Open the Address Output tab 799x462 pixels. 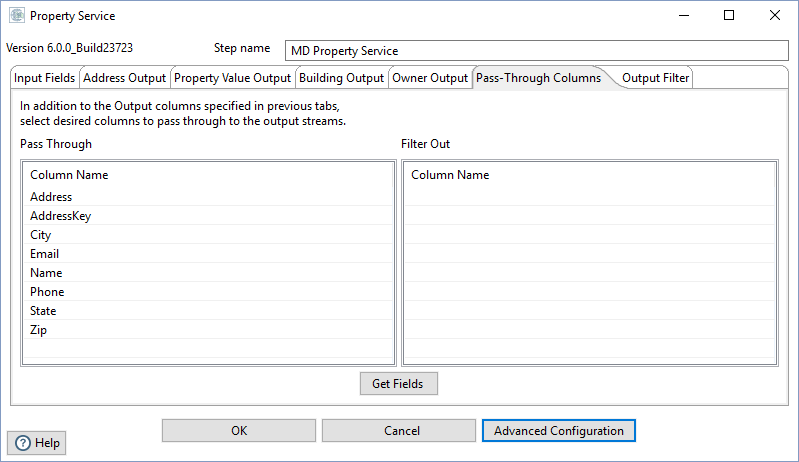click(124, 78)
